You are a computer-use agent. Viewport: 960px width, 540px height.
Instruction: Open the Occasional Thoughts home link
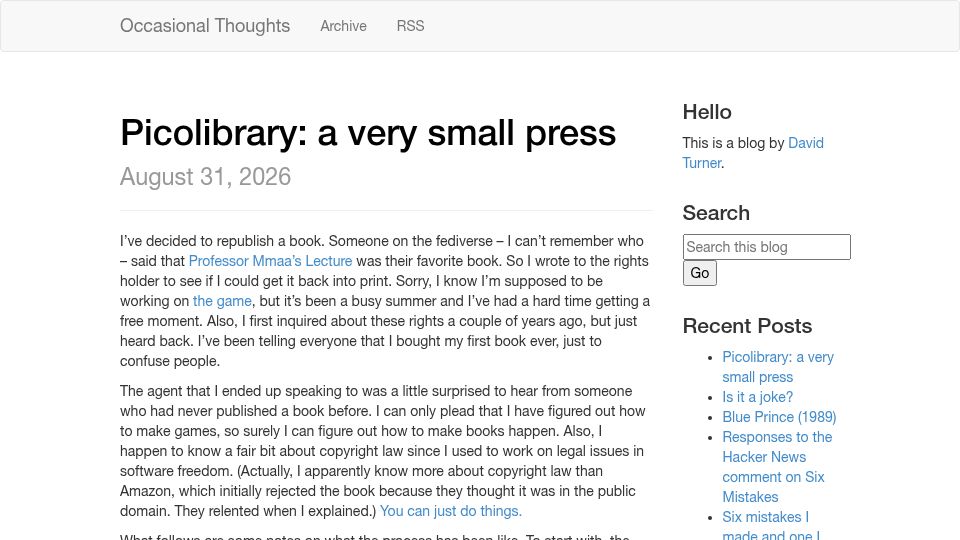[204, 26]
